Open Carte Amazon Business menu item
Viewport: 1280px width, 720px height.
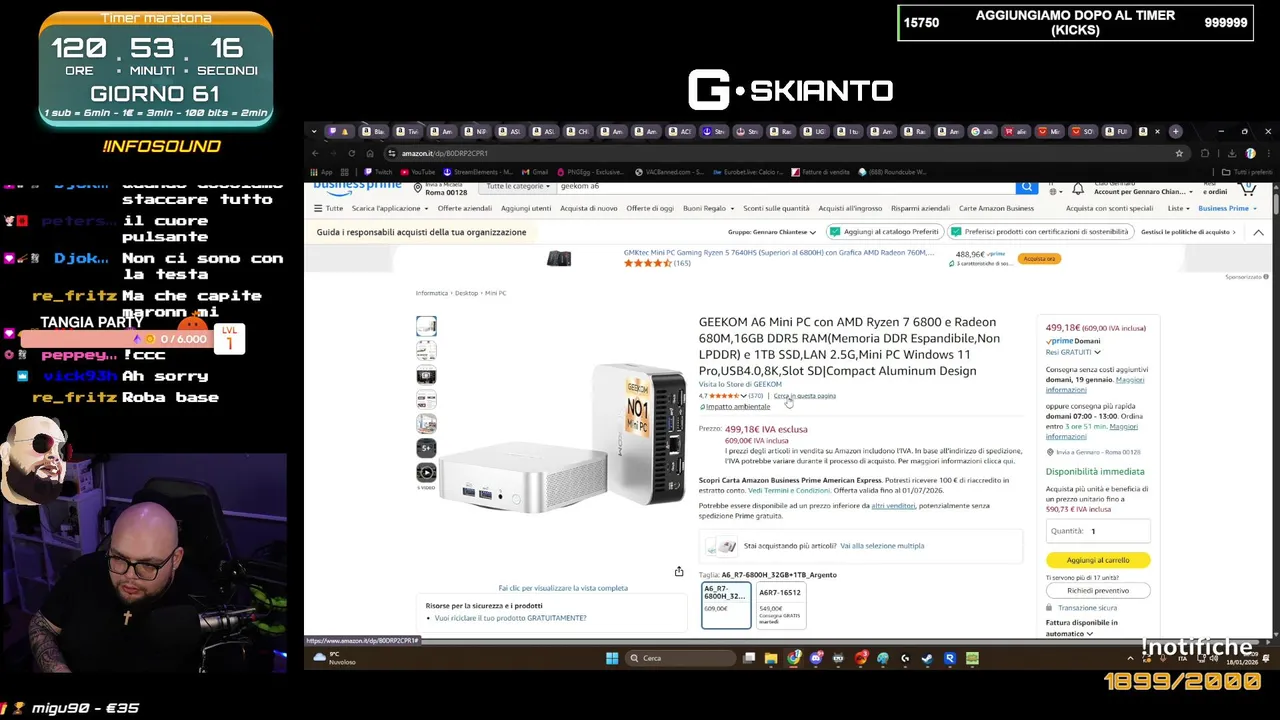coord(996,208)
